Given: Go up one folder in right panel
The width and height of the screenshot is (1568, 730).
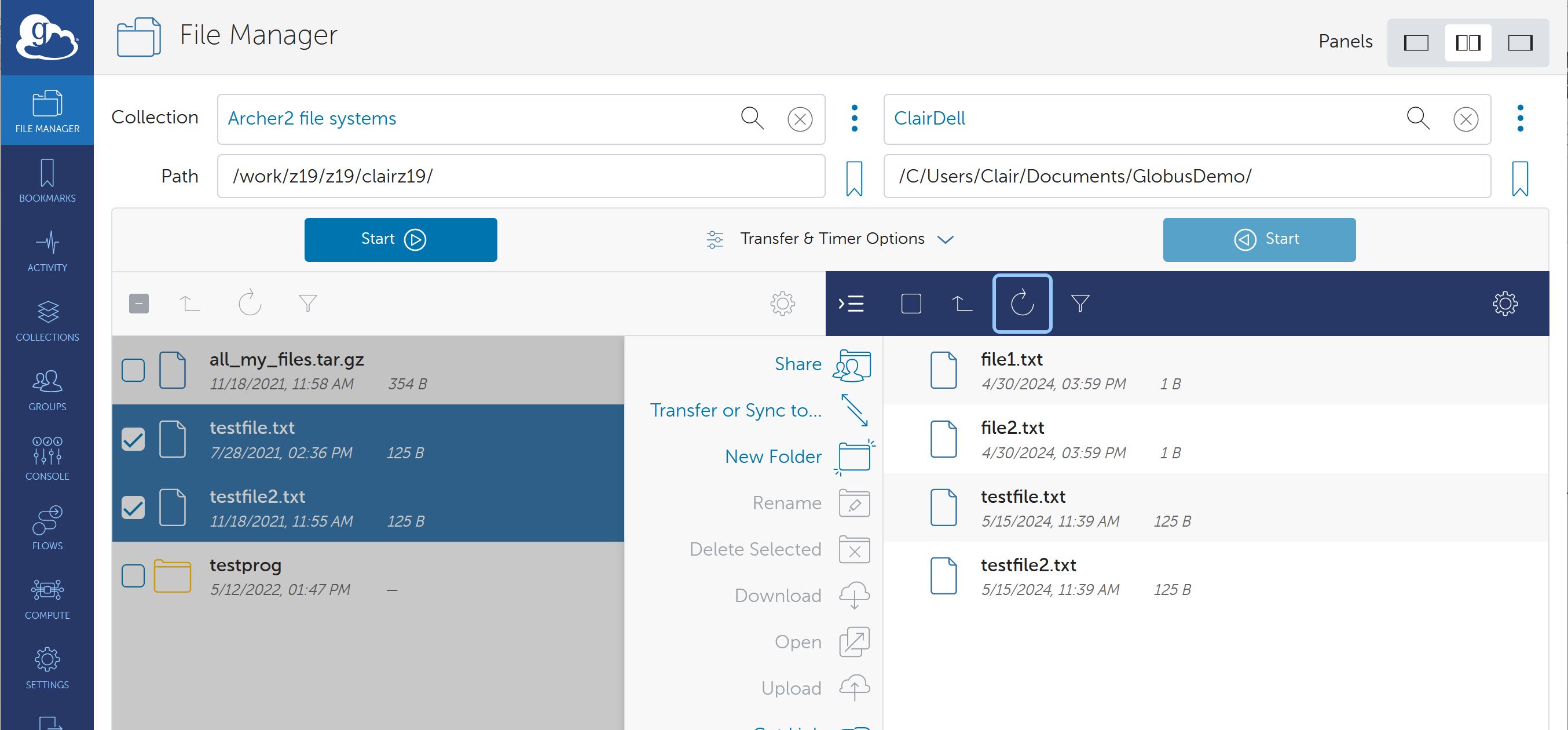Looking at the screenshot, I should point(962,303).
